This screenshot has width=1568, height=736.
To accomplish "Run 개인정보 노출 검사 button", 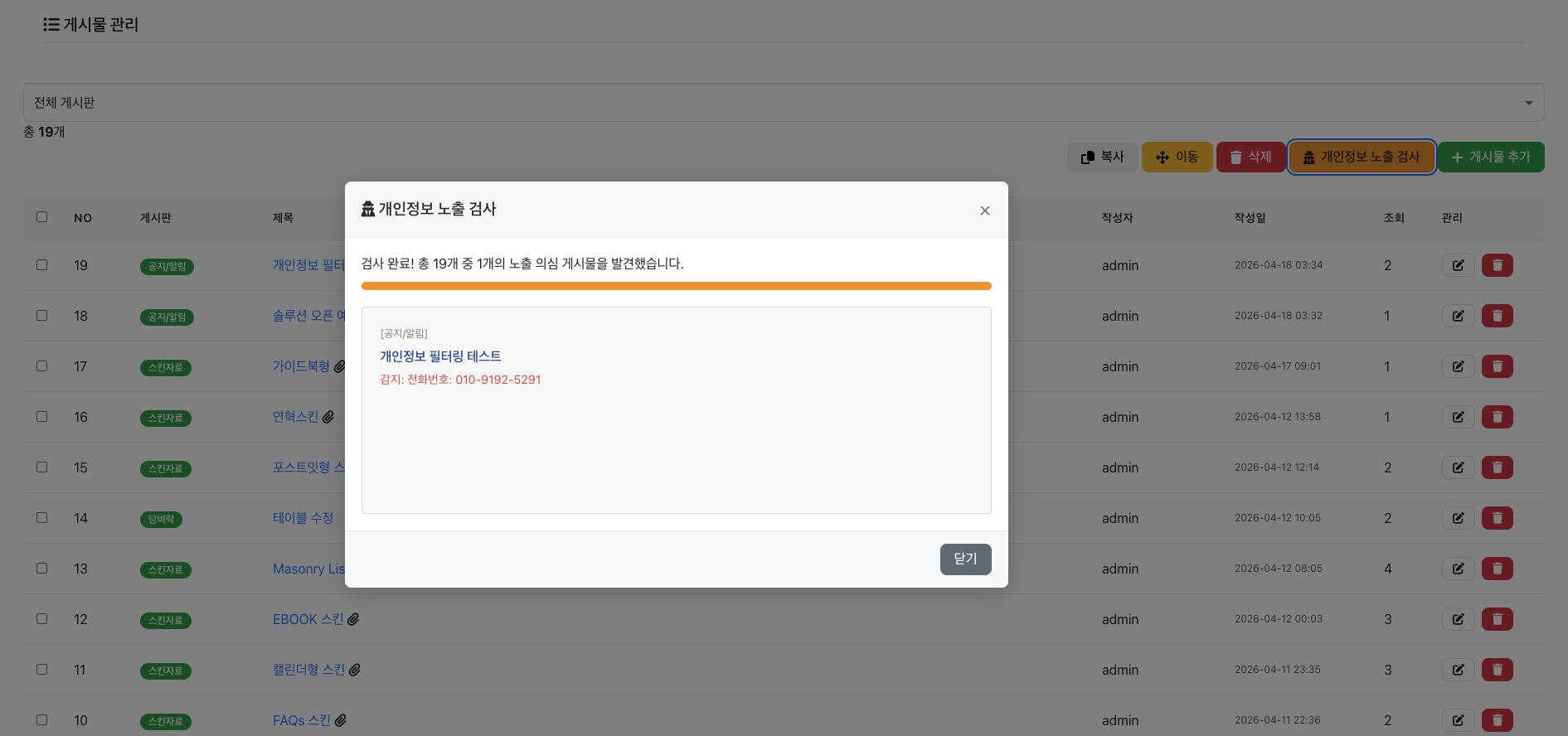I will [x=1362, y=157].
